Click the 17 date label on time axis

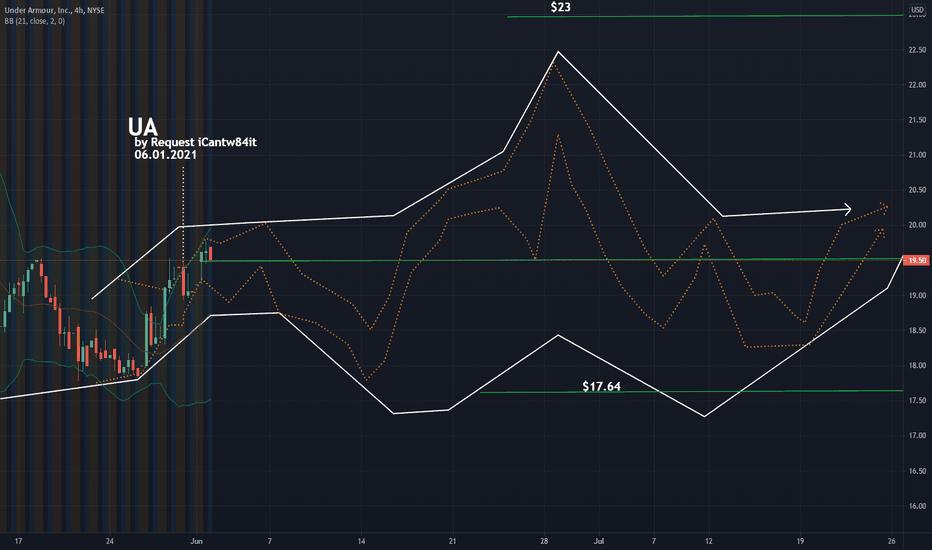(x=18, y=541)
